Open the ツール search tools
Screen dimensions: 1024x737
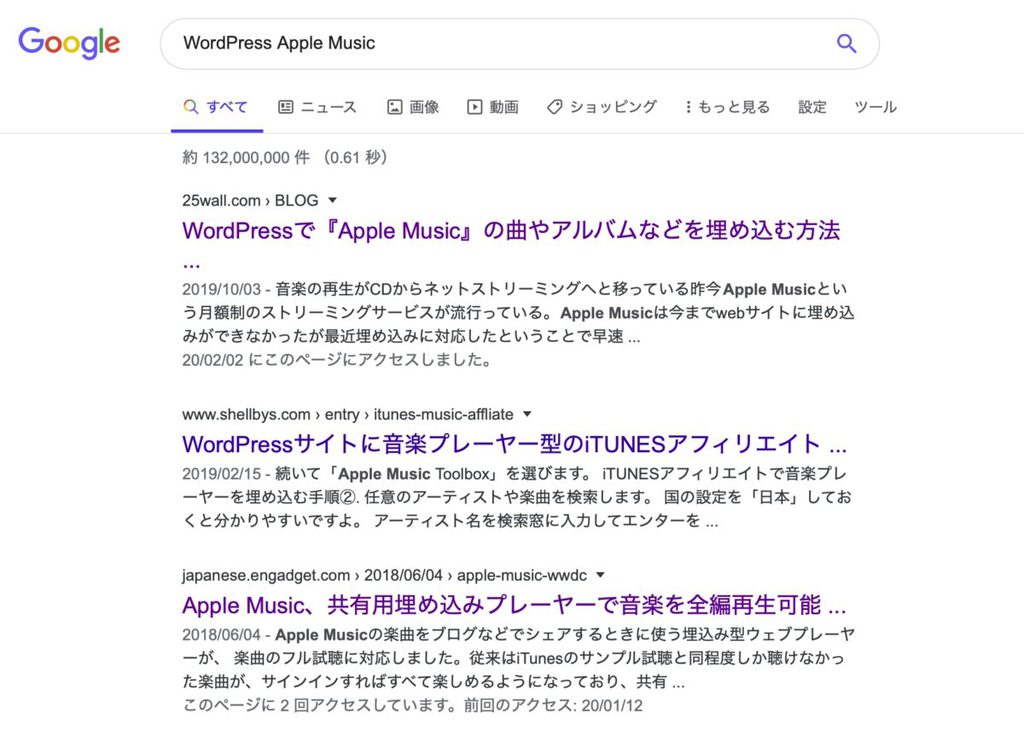875,107
